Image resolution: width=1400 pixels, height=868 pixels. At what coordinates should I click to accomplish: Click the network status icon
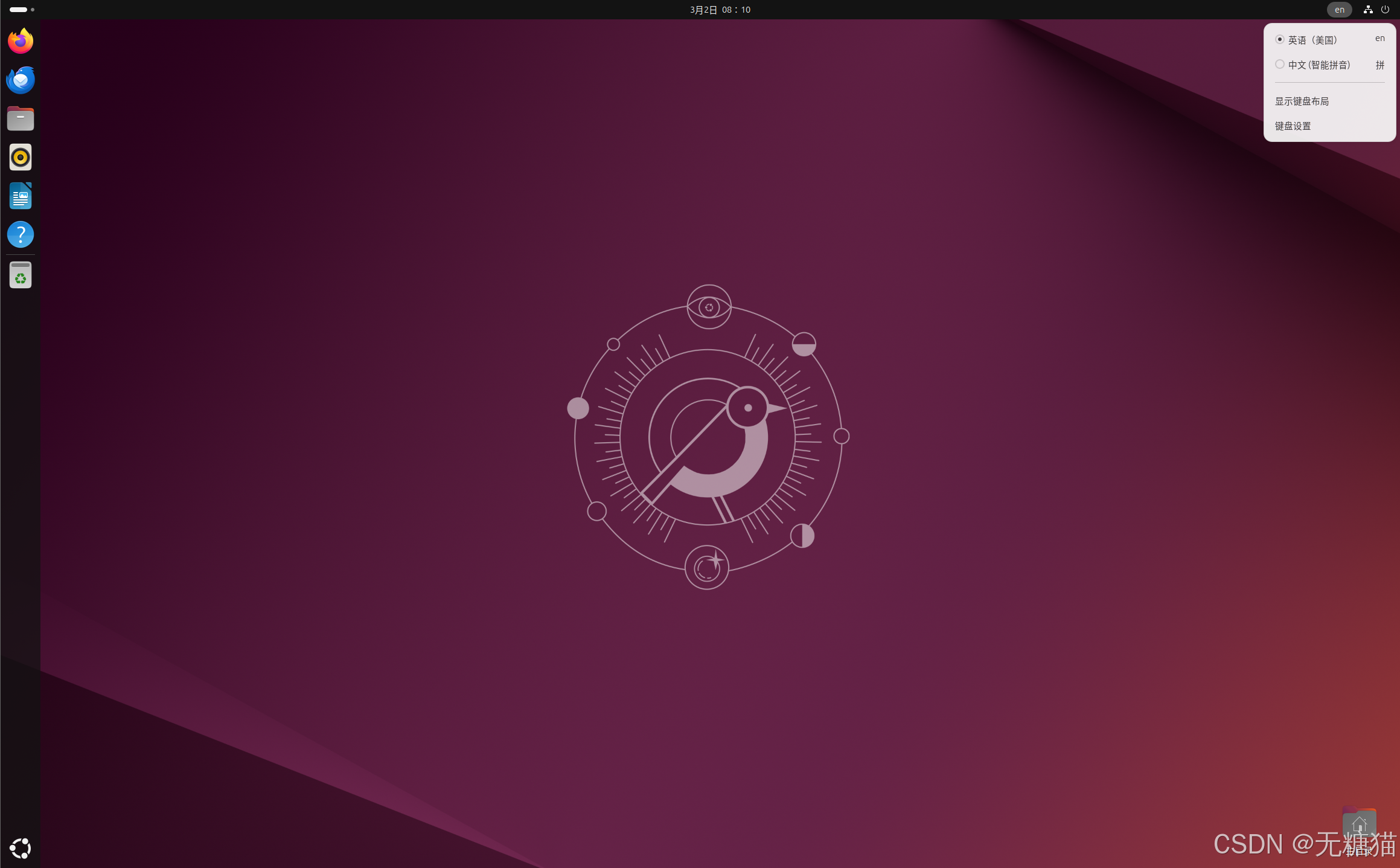(1368, 10)
